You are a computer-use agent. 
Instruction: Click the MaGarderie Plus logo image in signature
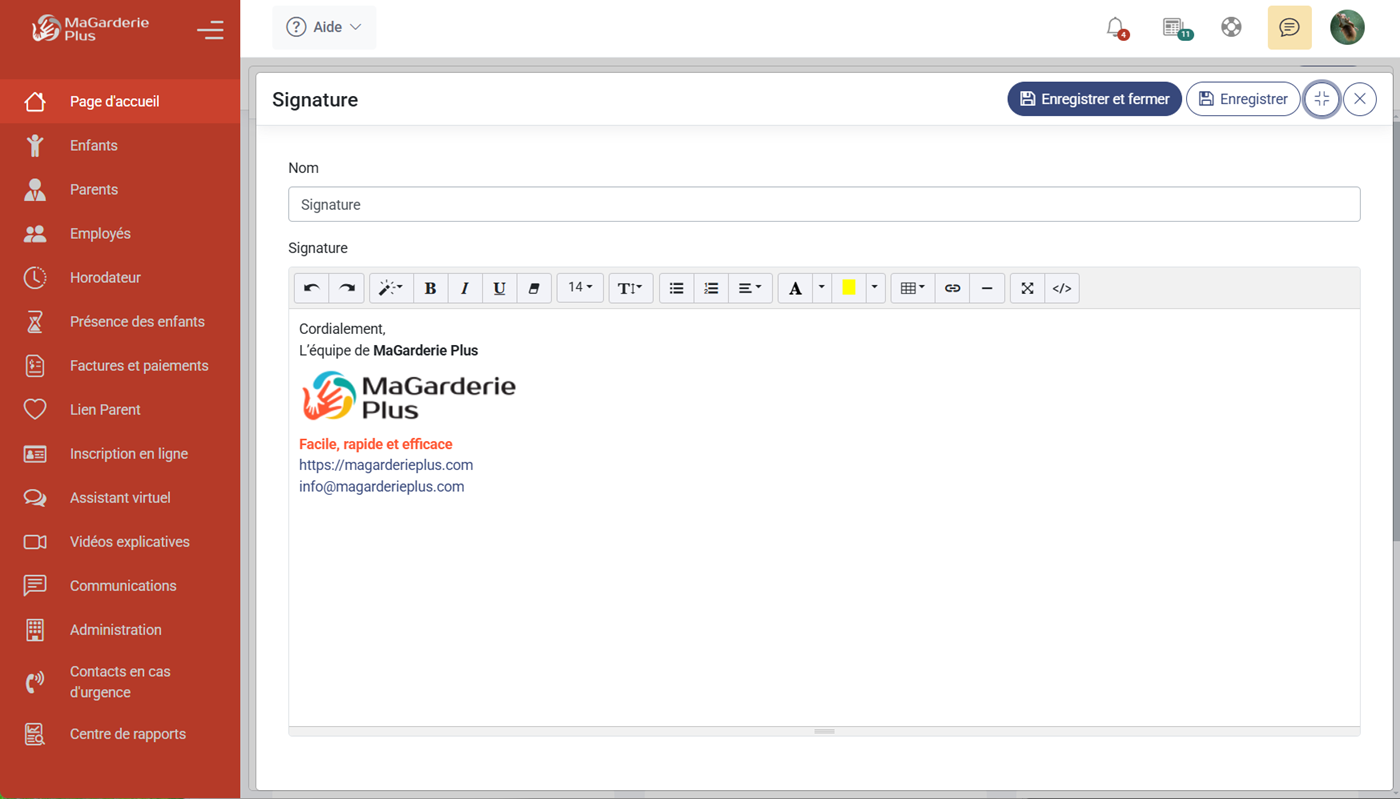(408, 396)
